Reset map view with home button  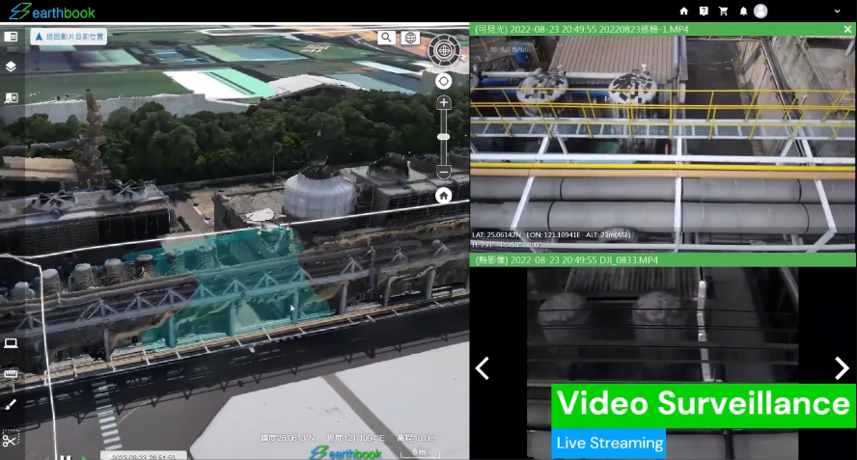pyautogui.click(x=444, y=196)
